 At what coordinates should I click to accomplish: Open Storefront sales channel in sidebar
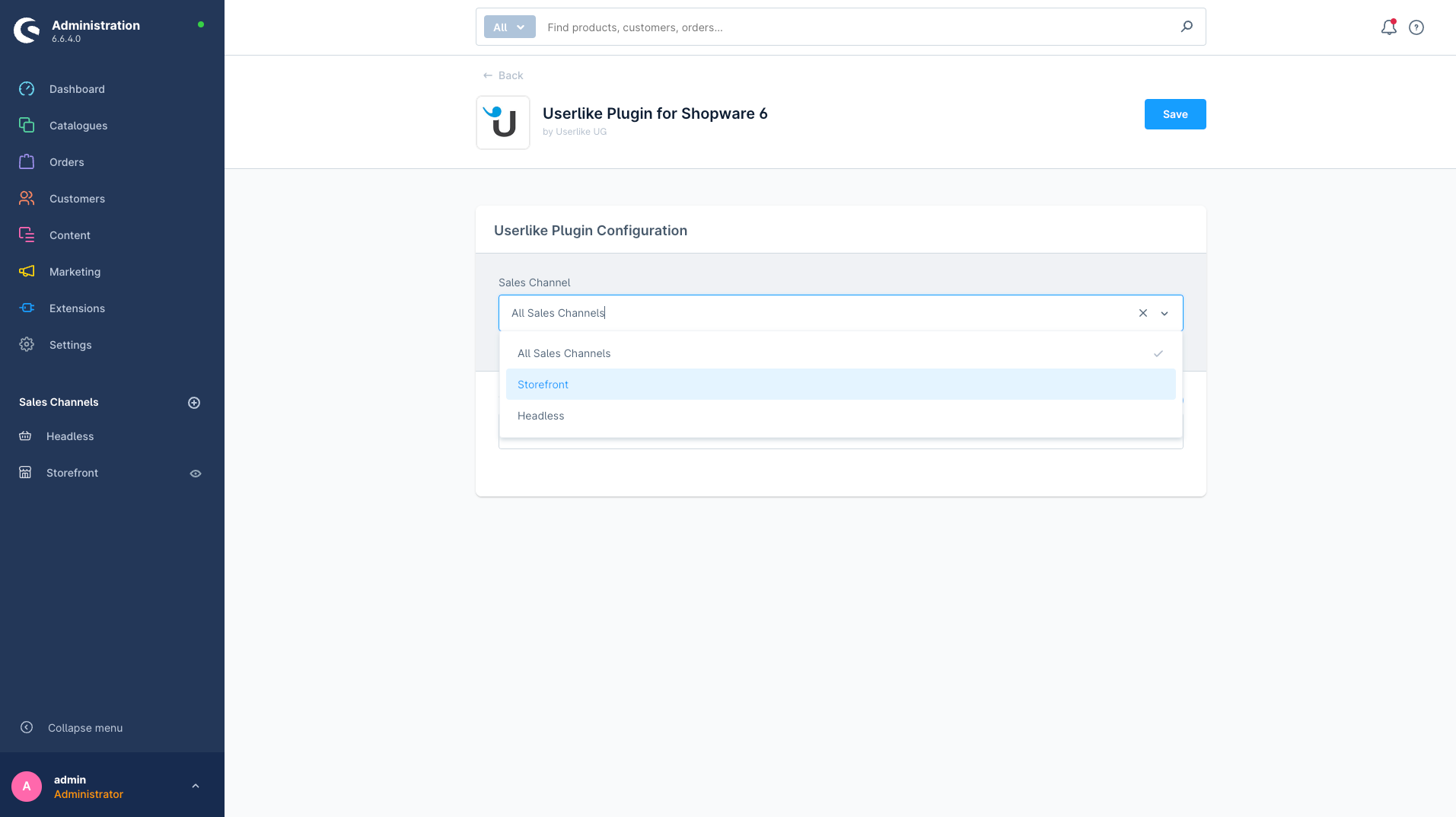72,473
